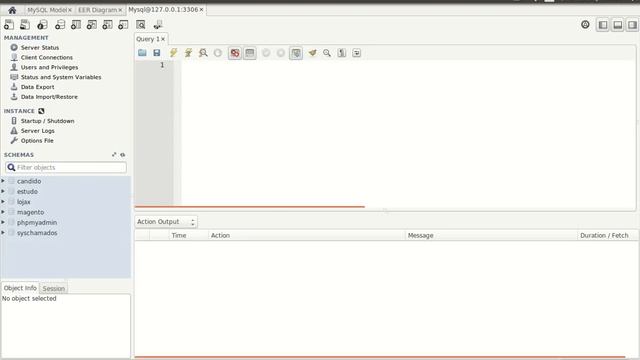Toggle bottom output panel visibility
Viewport: 640px width, 360px height.
[x=618, y=25]
